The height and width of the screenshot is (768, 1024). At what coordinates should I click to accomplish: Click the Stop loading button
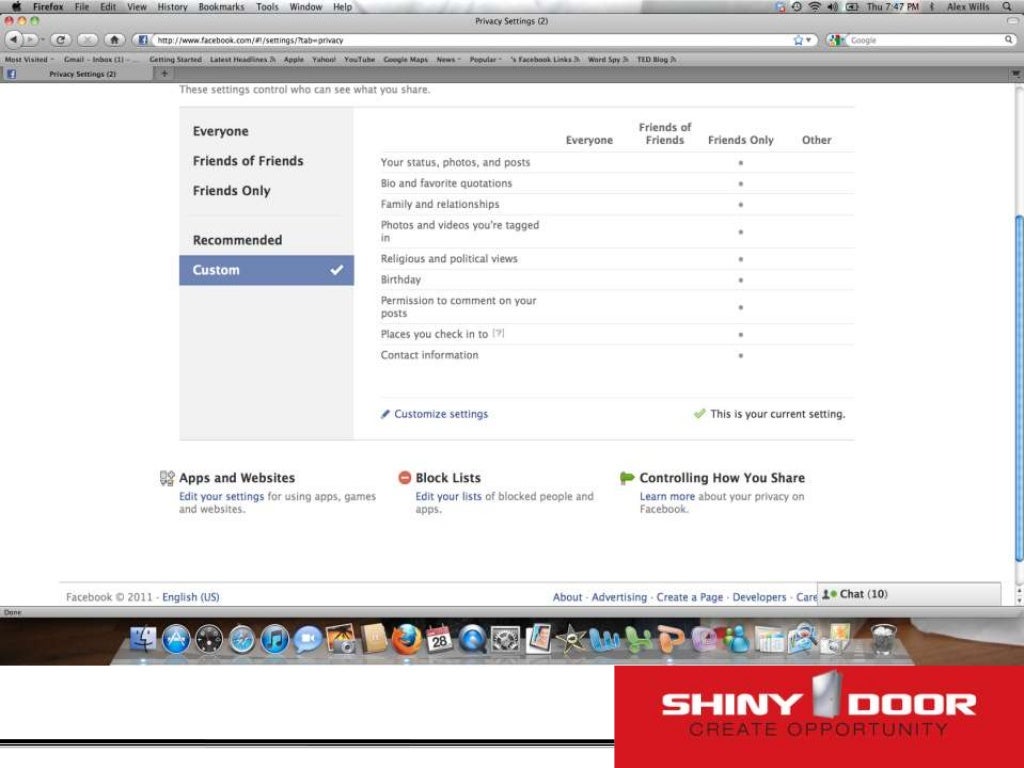88,40
